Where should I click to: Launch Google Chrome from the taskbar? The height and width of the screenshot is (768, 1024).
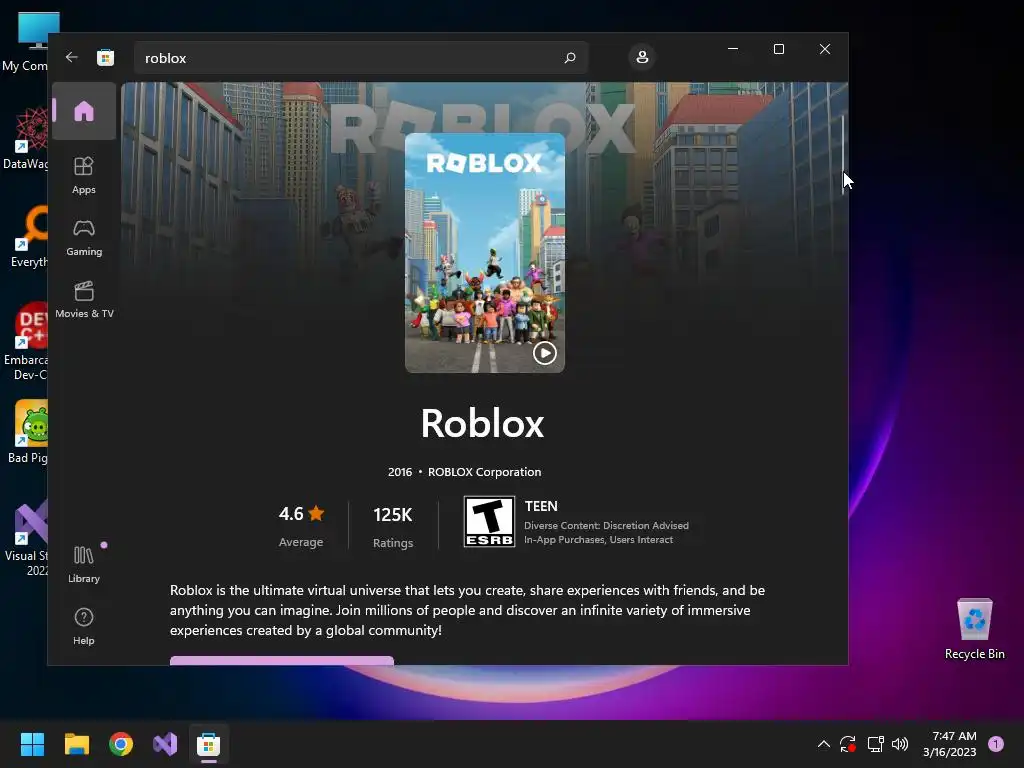coord(121,744)
